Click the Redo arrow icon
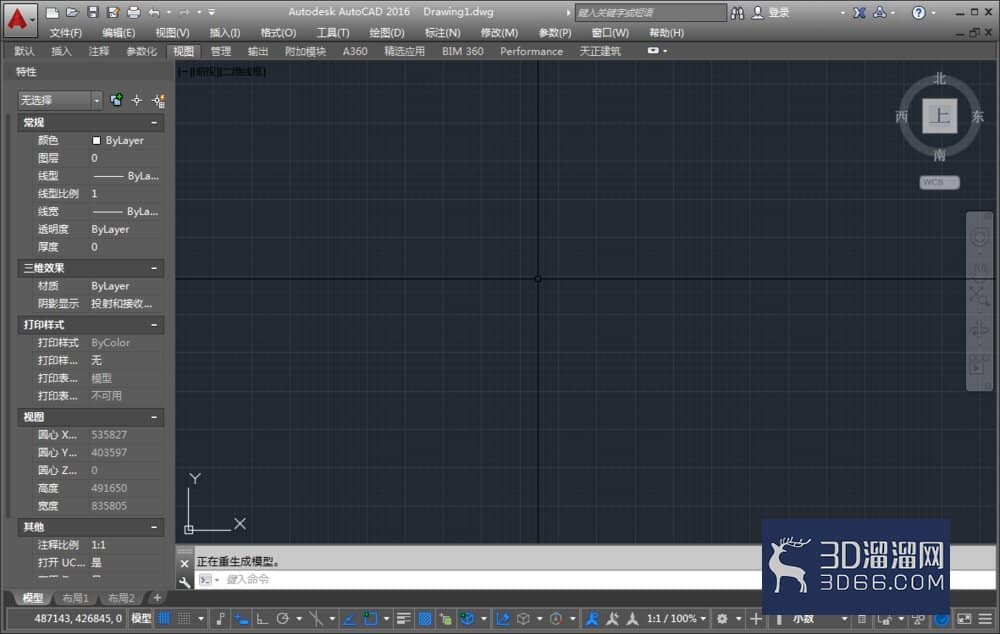Screen dimensions: 1000x634 coord(184,12)
